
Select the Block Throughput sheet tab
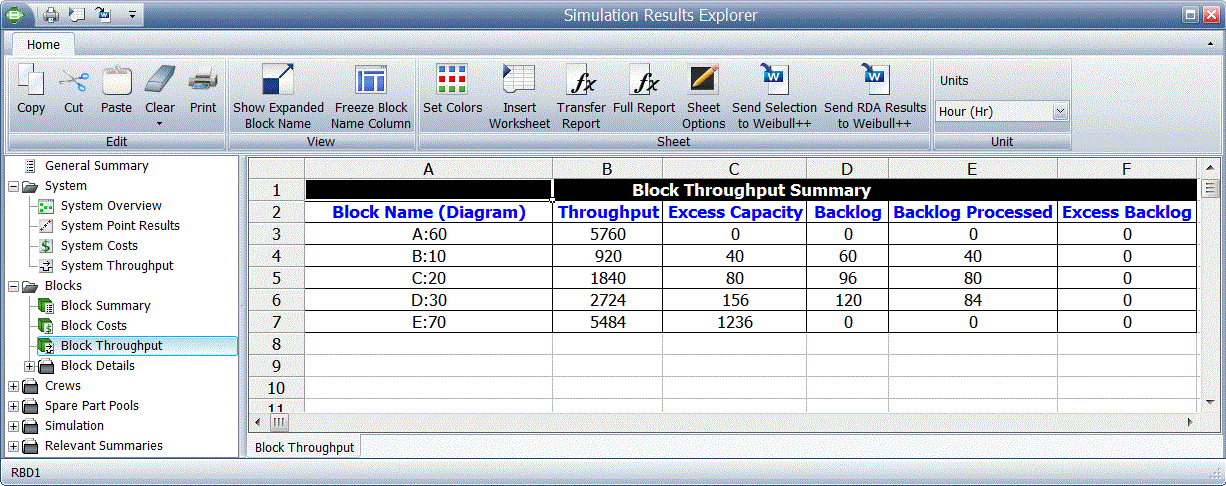304,448
